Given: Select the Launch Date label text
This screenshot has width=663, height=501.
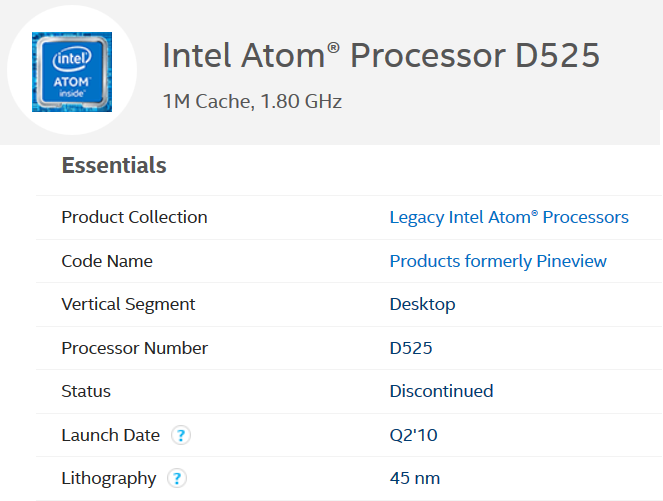Looking at the screenshot, I should pos(111,435).
